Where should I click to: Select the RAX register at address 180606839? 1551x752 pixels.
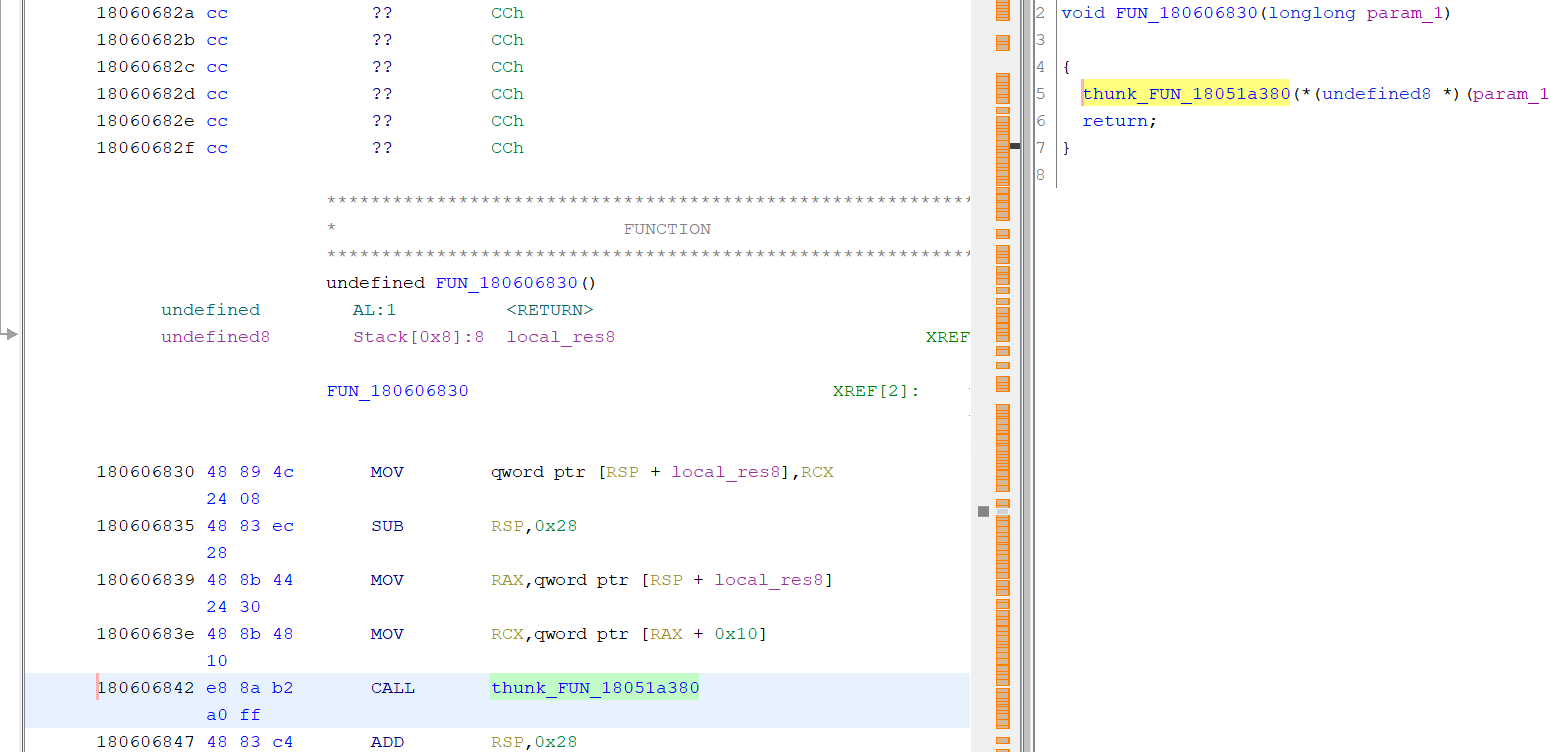[507, 580]
